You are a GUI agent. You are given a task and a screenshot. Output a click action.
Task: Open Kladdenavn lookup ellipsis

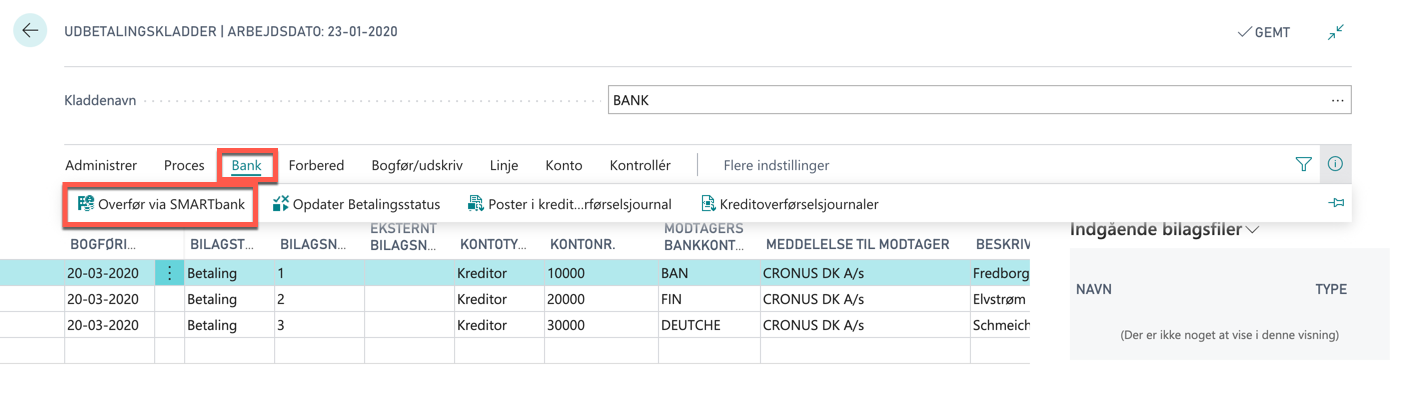pos(1337,100)
